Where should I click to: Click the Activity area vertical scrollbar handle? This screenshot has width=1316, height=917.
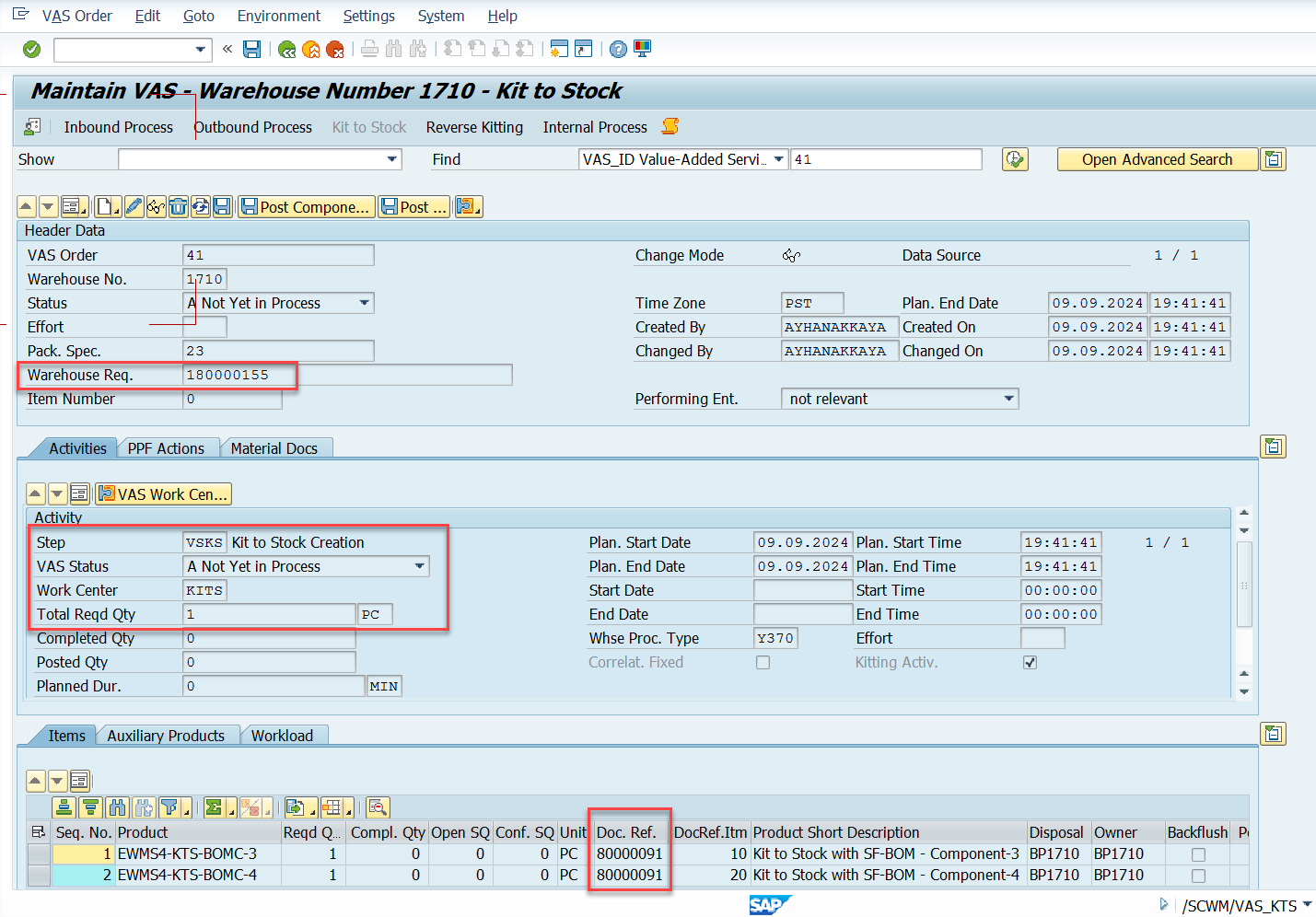1244,585
